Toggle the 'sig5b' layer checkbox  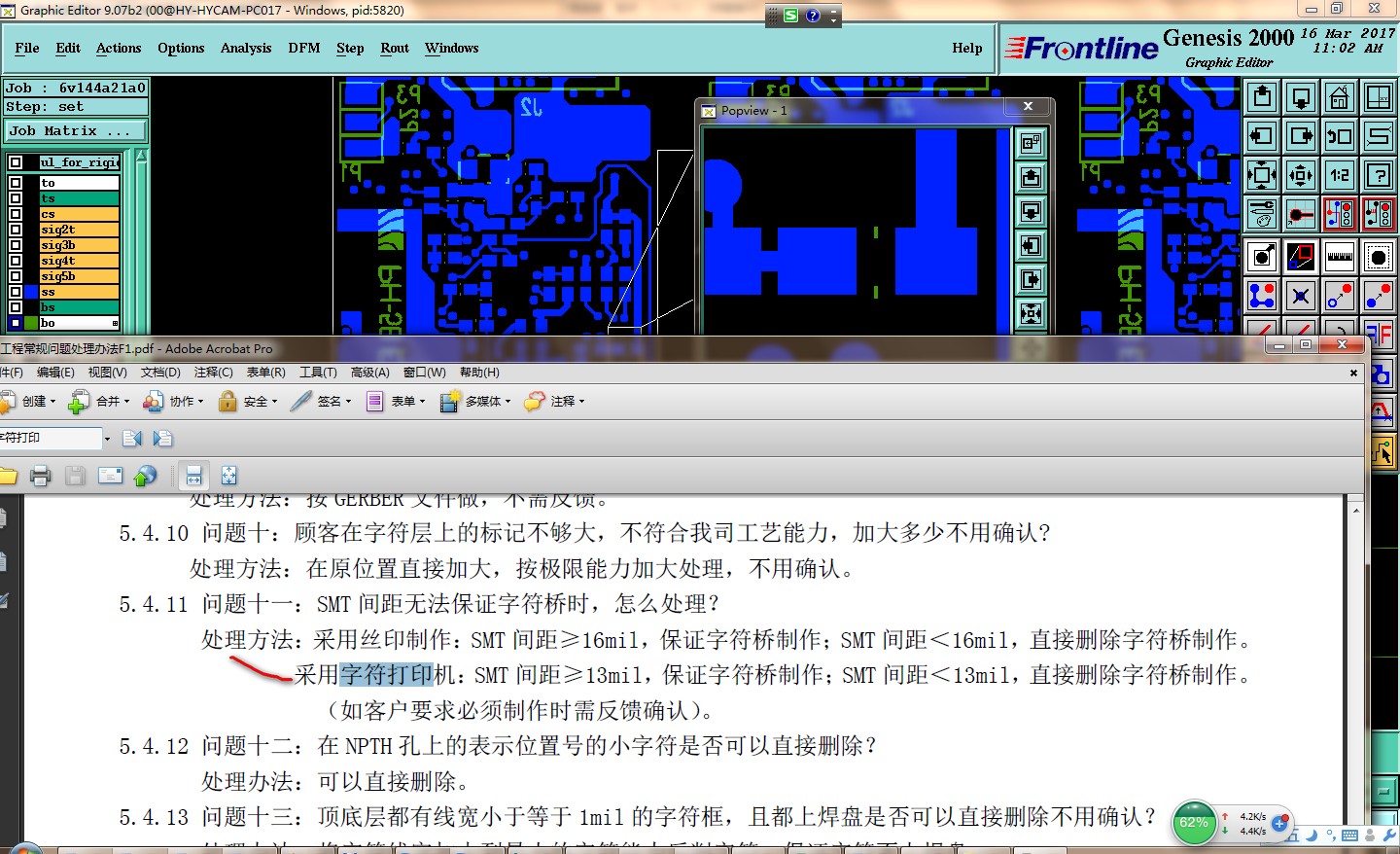pyautogui.click(x=16, y=276)
